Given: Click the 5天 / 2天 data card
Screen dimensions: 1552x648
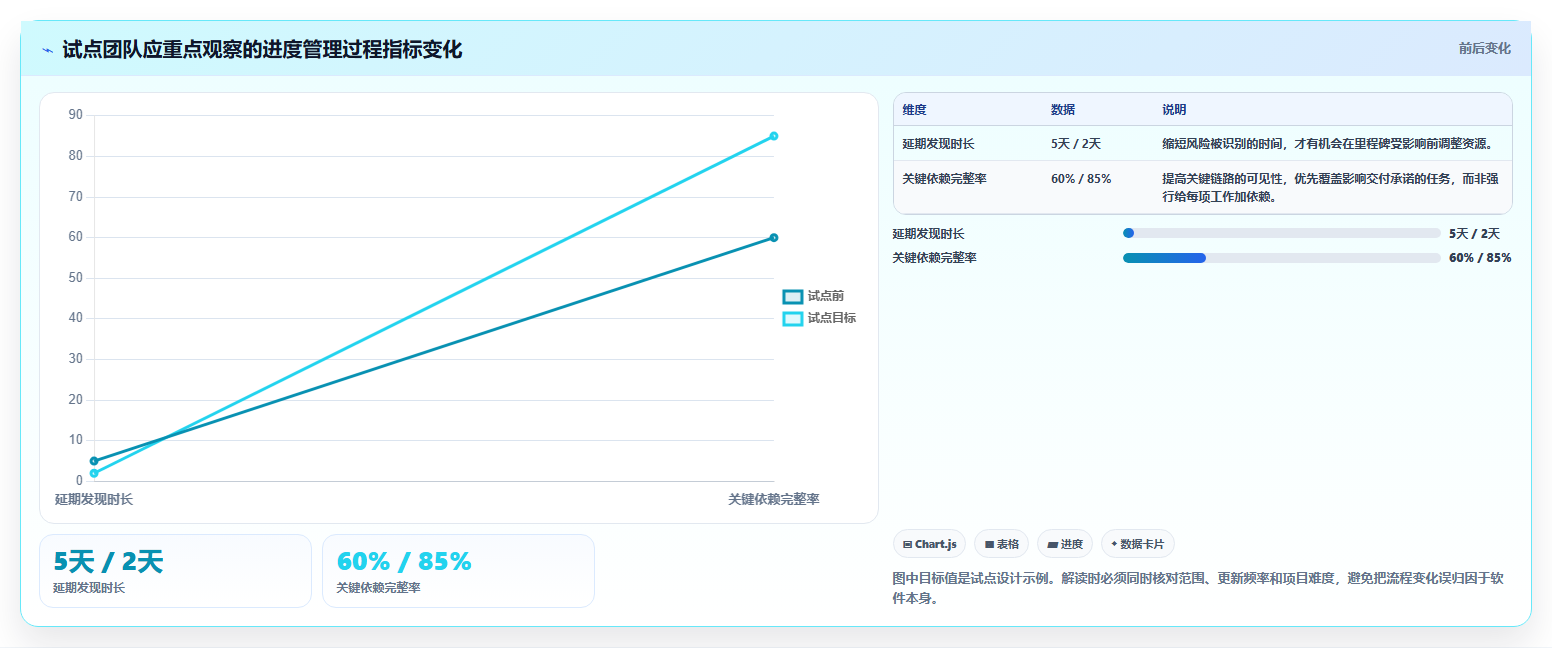Looking at the screenshot, I should 175,571.
